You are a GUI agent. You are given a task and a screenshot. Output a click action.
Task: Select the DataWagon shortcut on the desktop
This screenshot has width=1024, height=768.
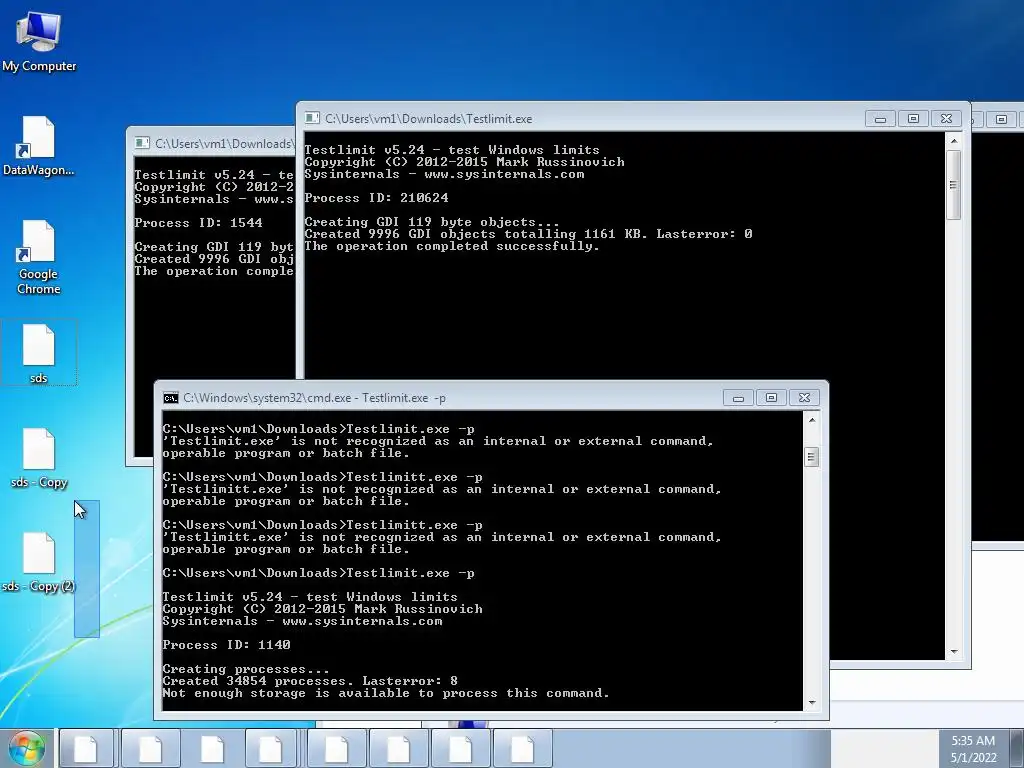pos(39,146)
